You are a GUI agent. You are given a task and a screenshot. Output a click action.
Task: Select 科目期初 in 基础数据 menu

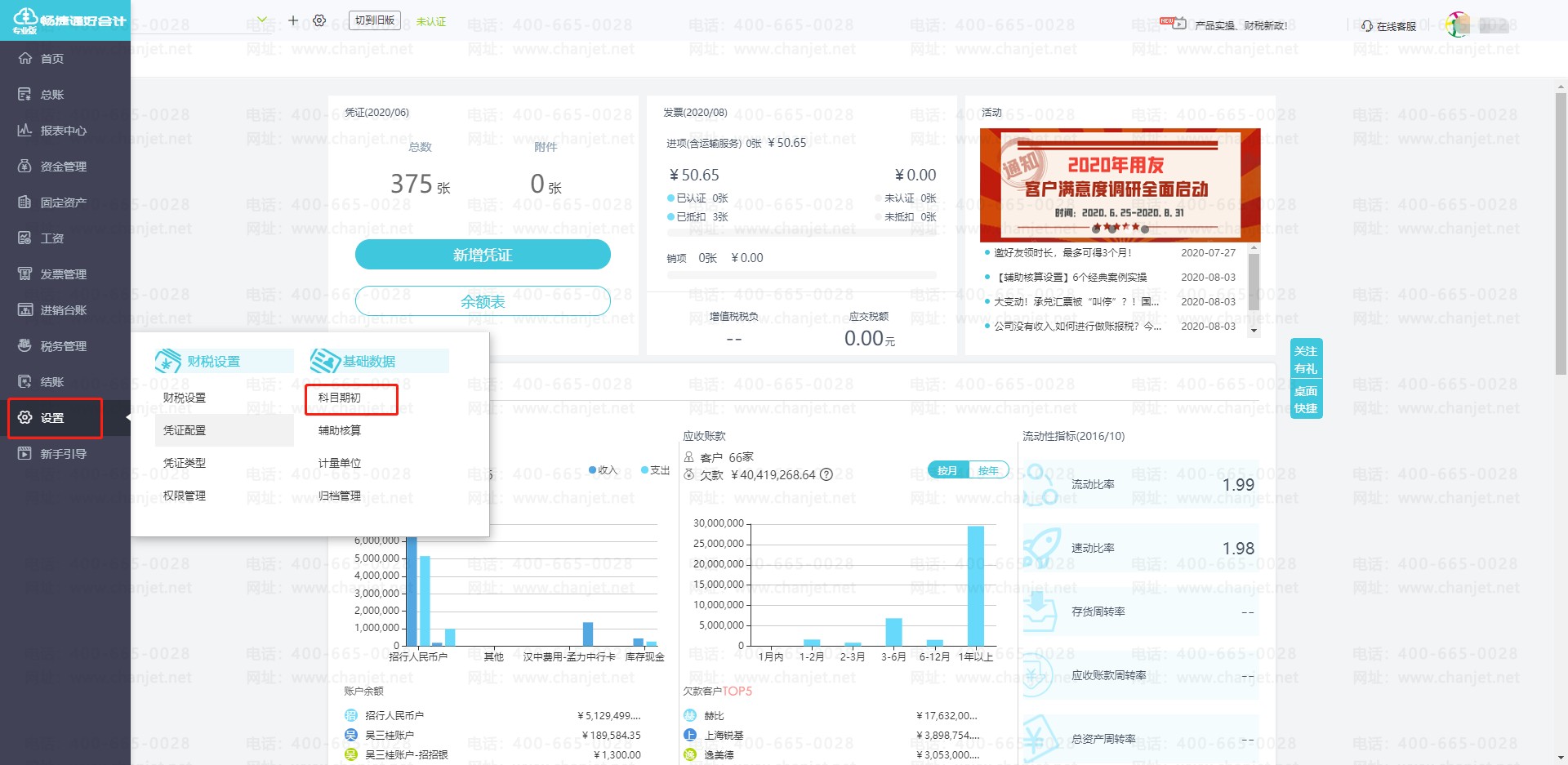pyautogui.click(x=340, y=398)
